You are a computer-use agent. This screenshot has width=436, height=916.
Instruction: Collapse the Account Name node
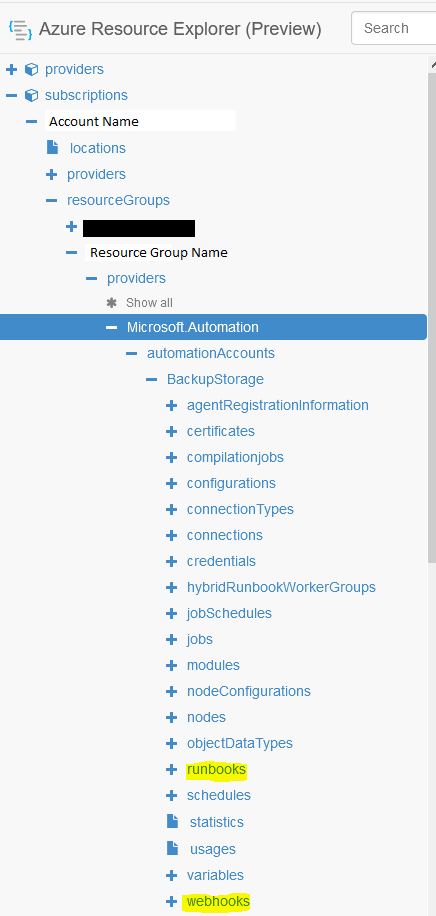(32, 122)
